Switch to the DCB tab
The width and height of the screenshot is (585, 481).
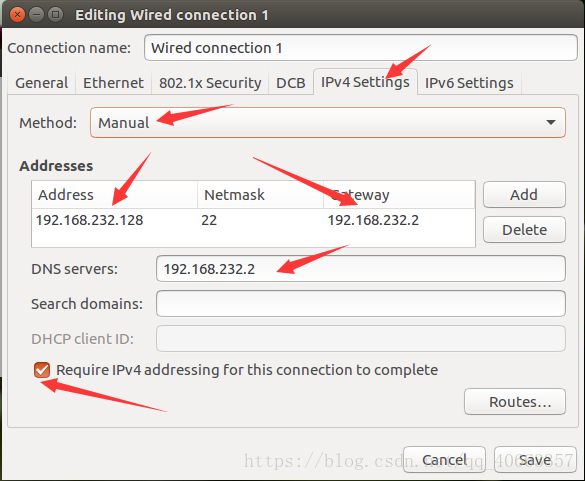click(291, 83)
